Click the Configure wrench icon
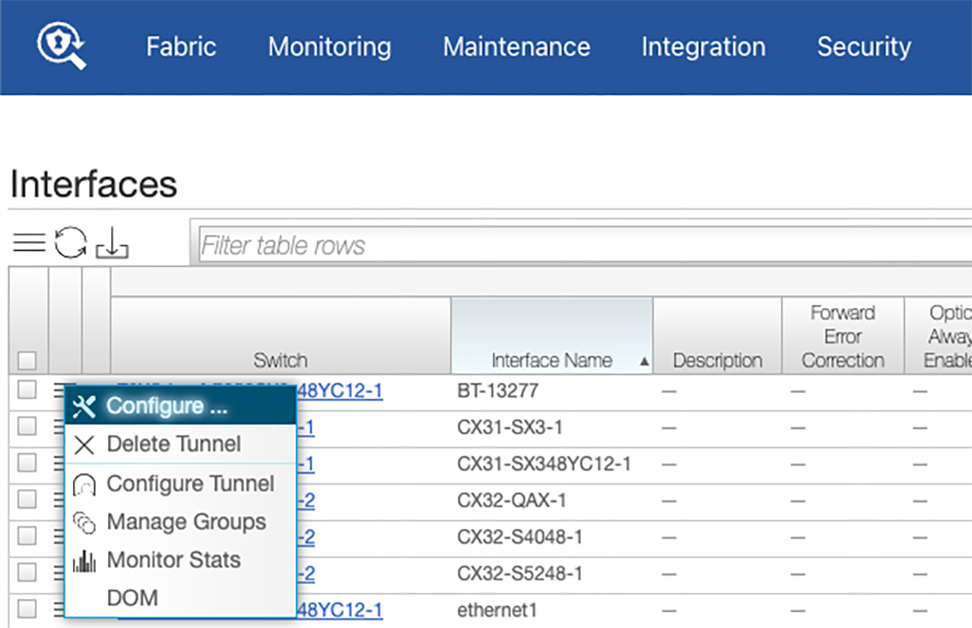 pyautogui.click(x=83, y=406)
